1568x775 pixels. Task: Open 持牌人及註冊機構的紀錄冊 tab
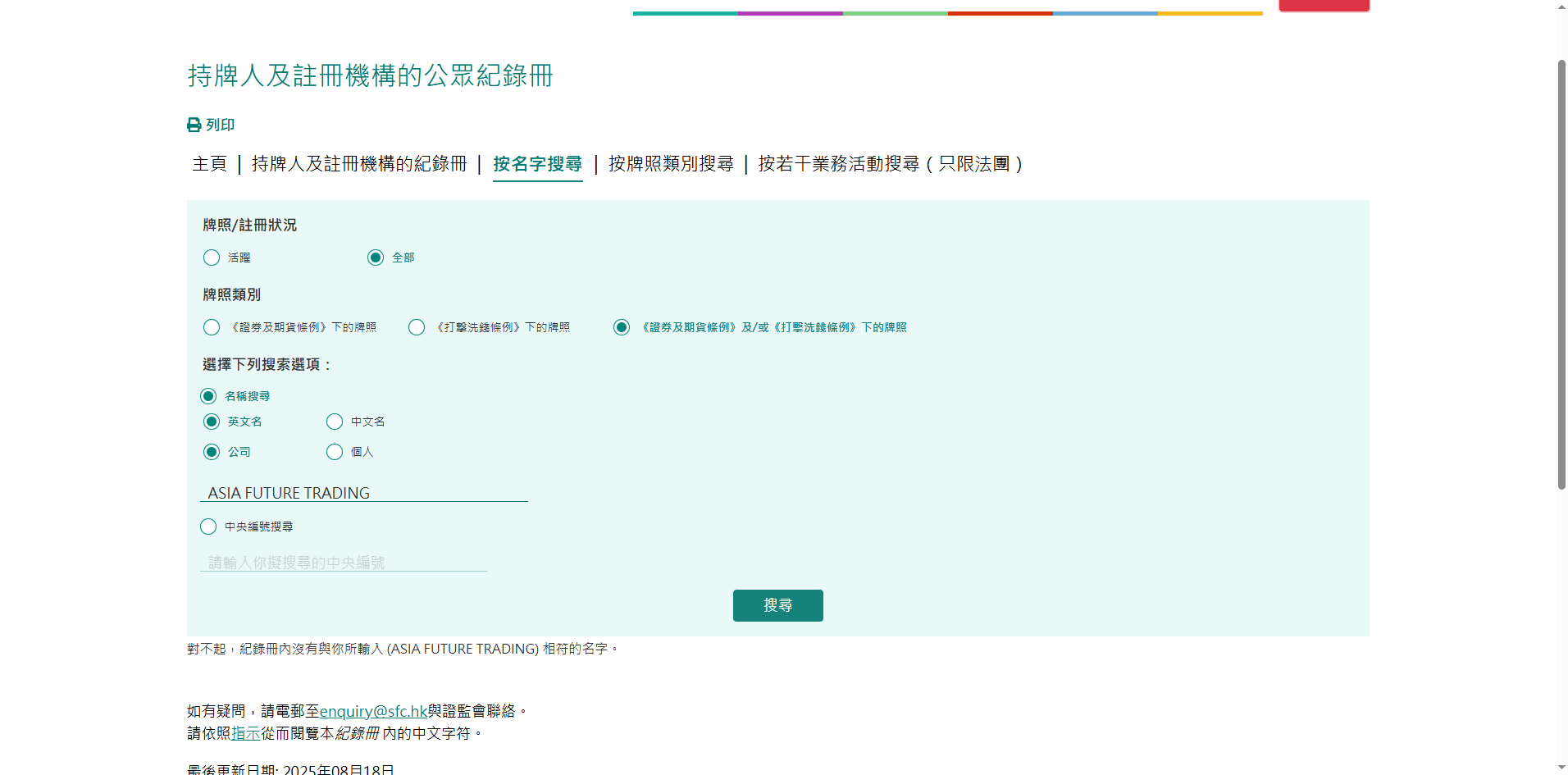pyautogui.click(x=358, y=164)
